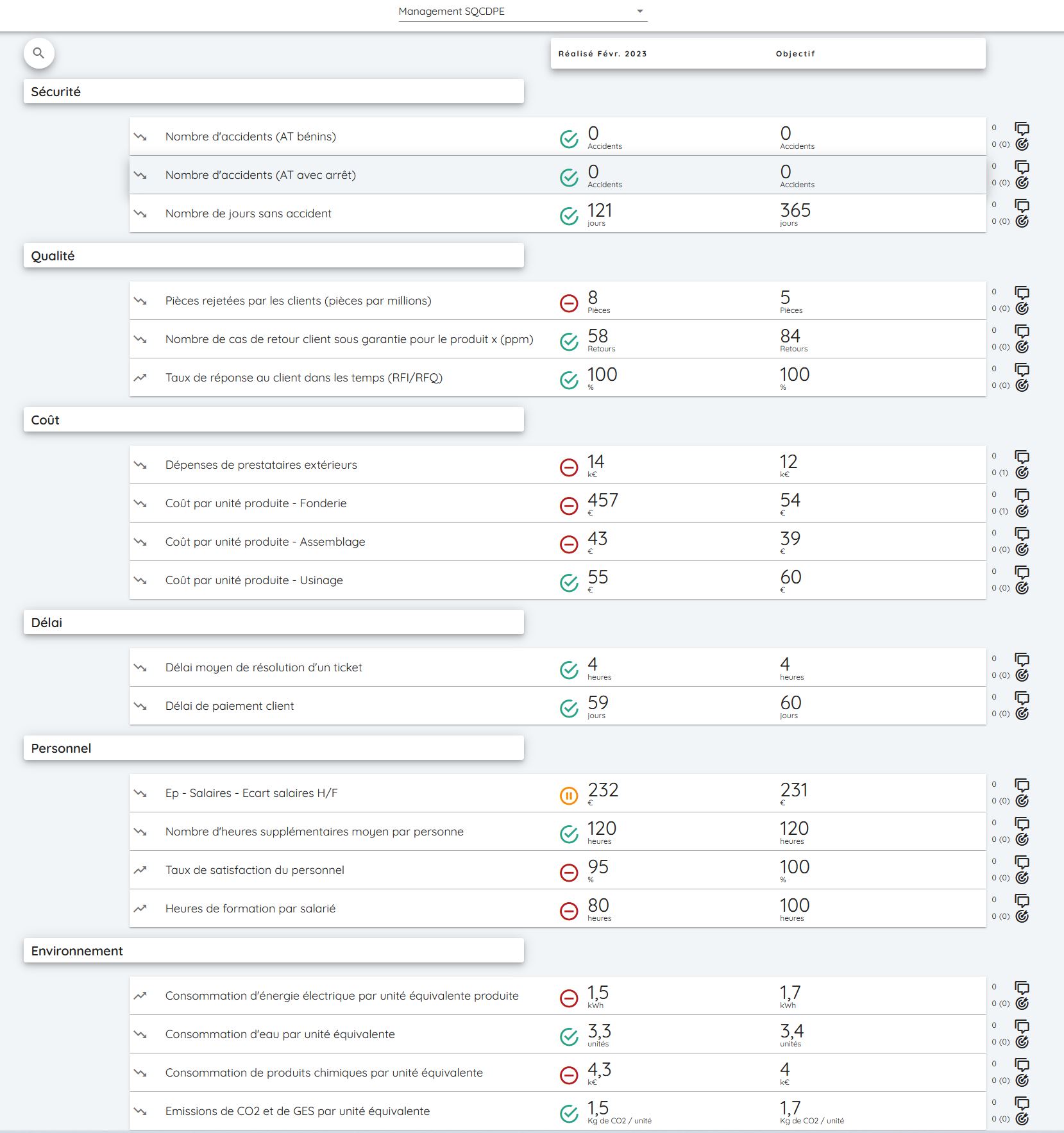Open target icon for Taux de réponse au client
1064x1133 pixels.
click(1023, 385)
